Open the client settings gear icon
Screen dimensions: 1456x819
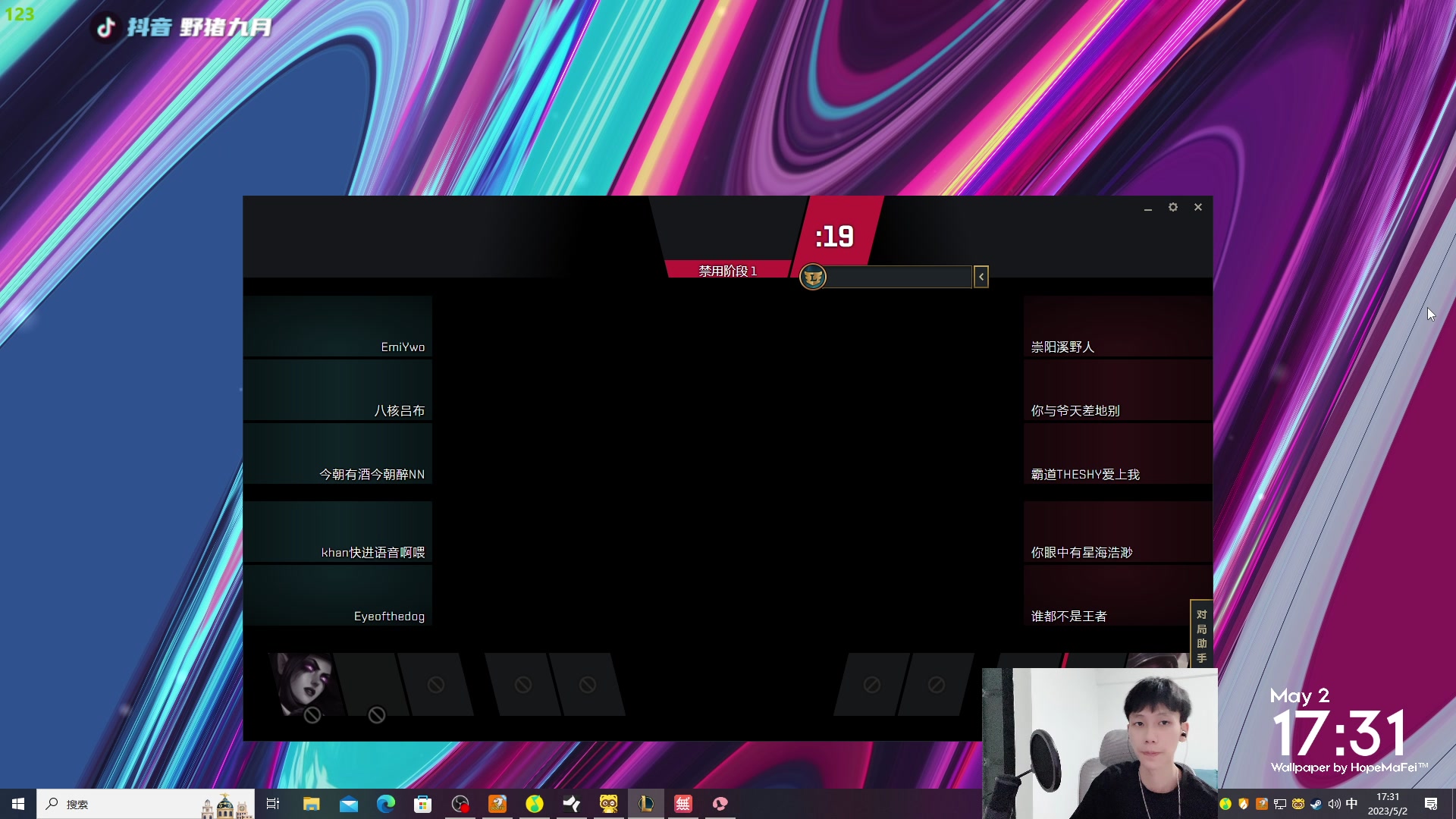pos(1172,207)
